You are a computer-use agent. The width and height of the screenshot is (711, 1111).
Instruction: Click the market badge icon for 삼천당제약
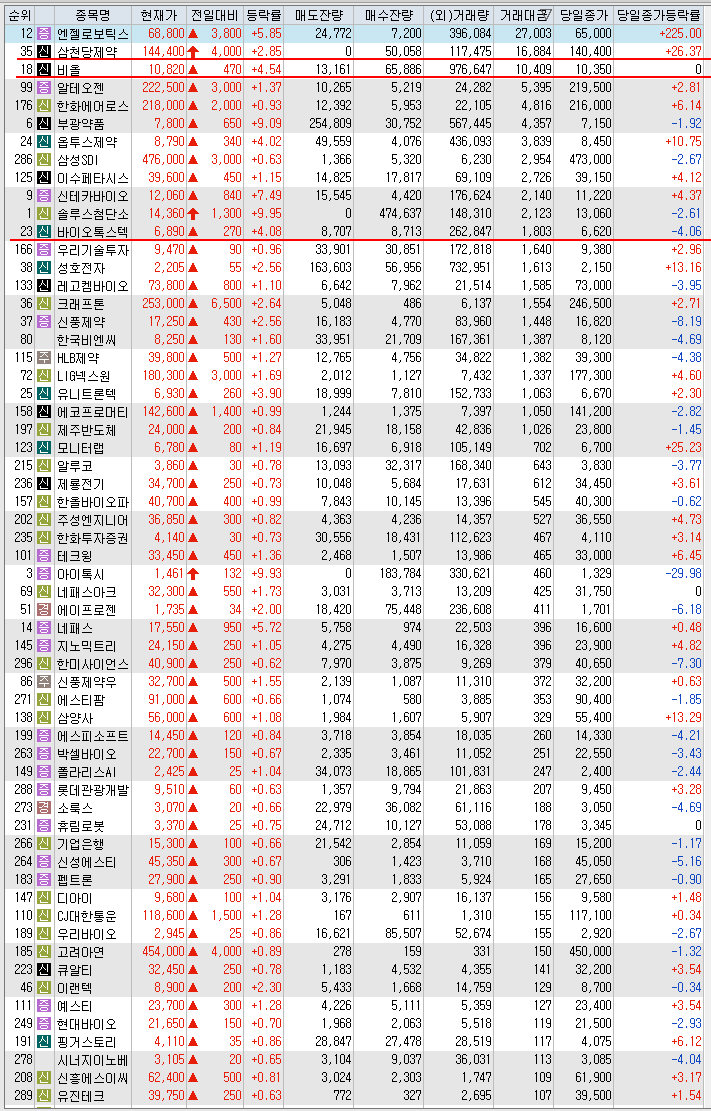coord(44,51)
